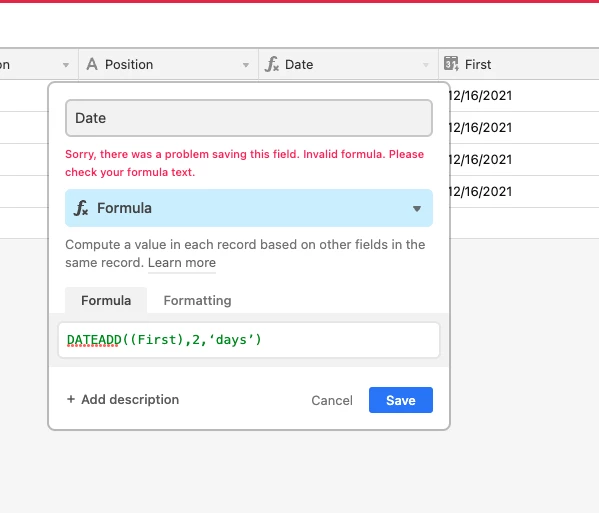Open the dropdown arrow of the leftmost column

[x=66, y=65]
